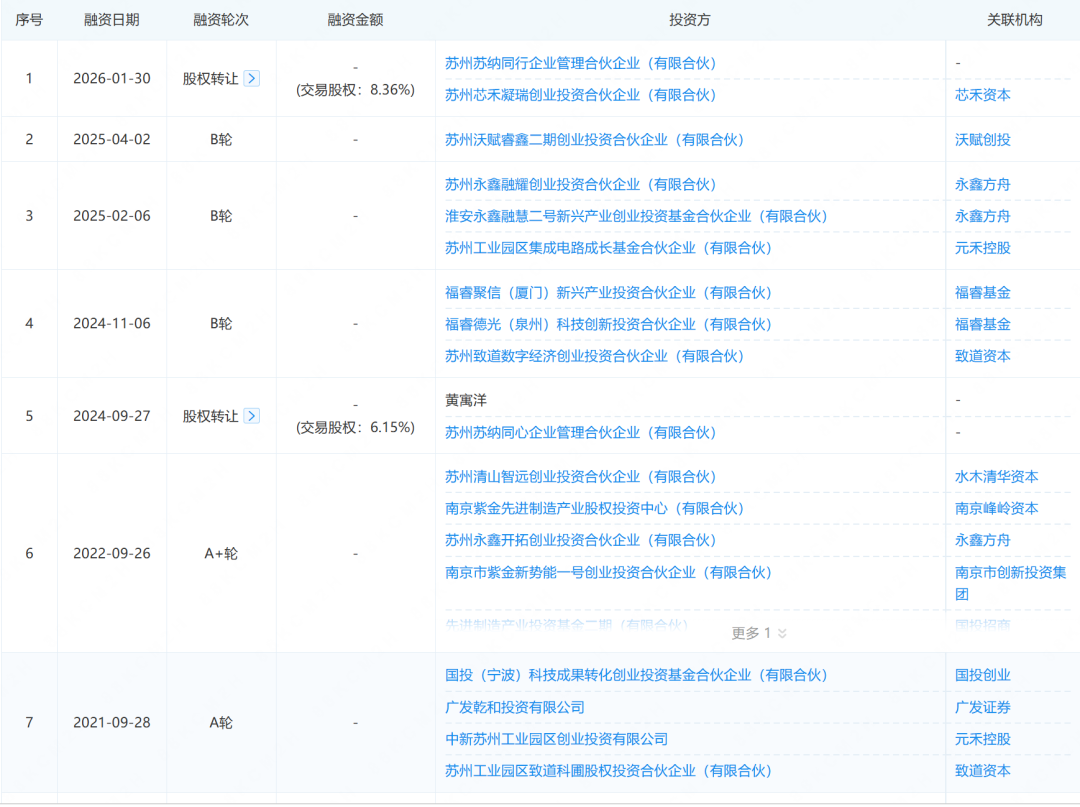Open affiliated institution 水木清华资本
Image resolution: width=1080 pixels, height=807 pixels.
point(996,476)
